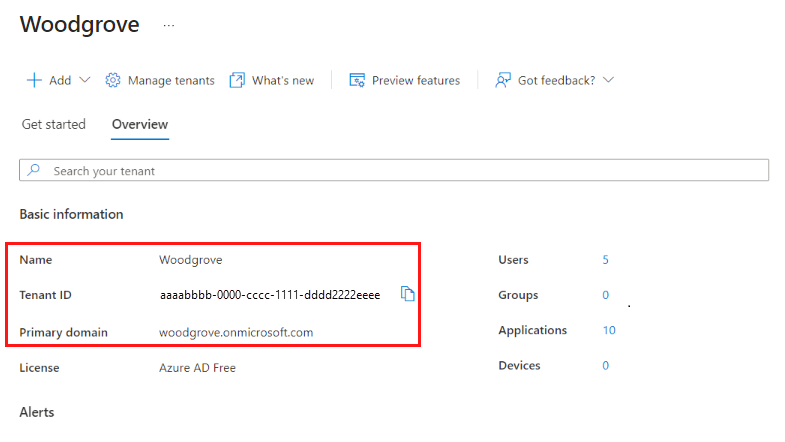Switch to the Get started tab
Screen dimensions: 785x442
coord(53,125)
